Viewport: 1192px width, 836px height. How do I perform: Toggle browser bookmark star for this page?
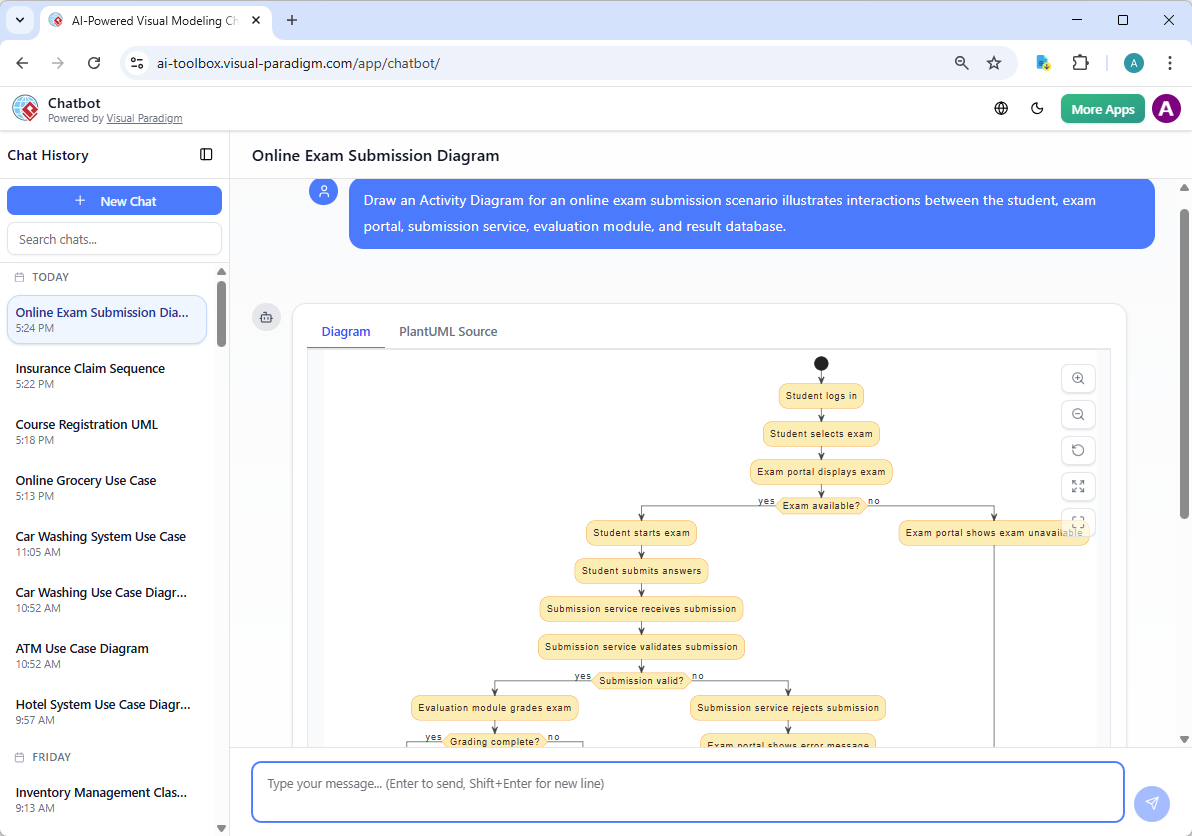click(x=994, y=62)
